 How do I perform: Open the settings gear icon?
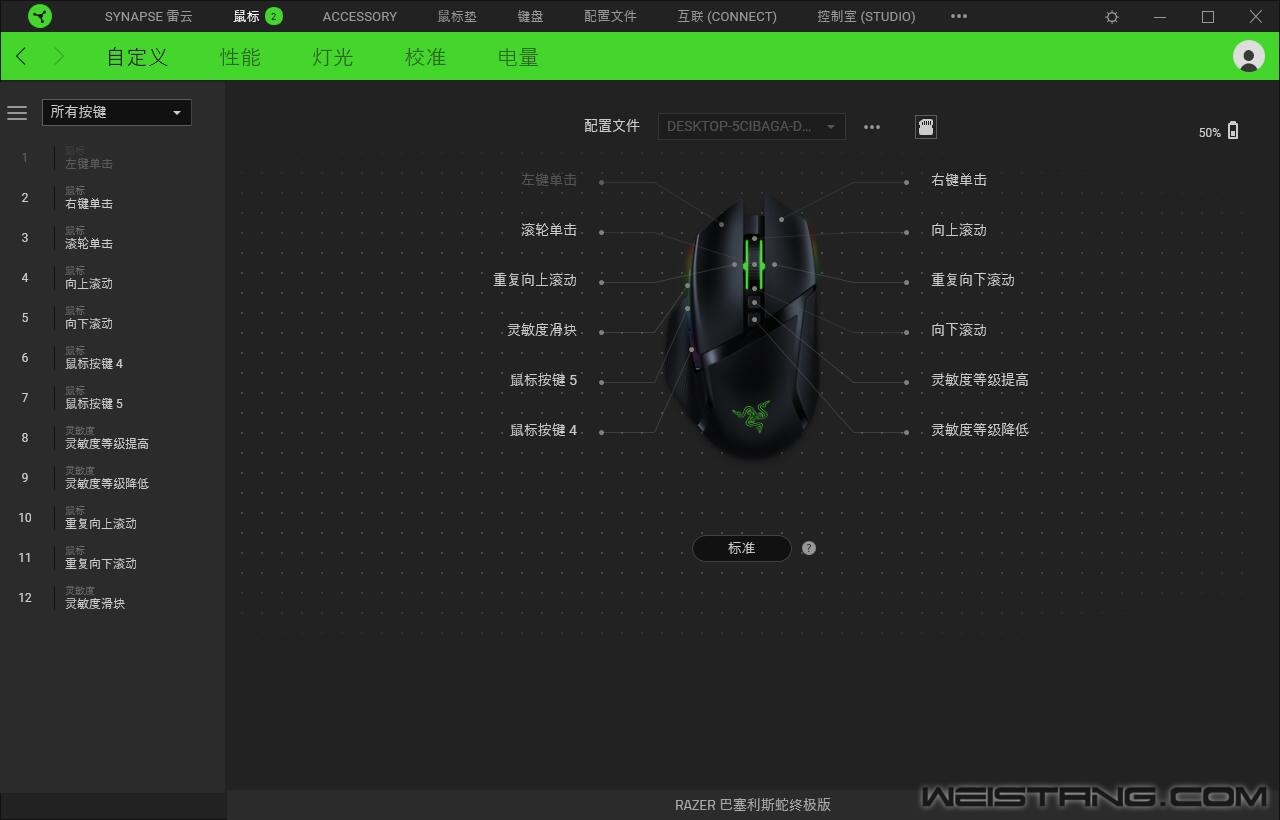(1112, 17)
